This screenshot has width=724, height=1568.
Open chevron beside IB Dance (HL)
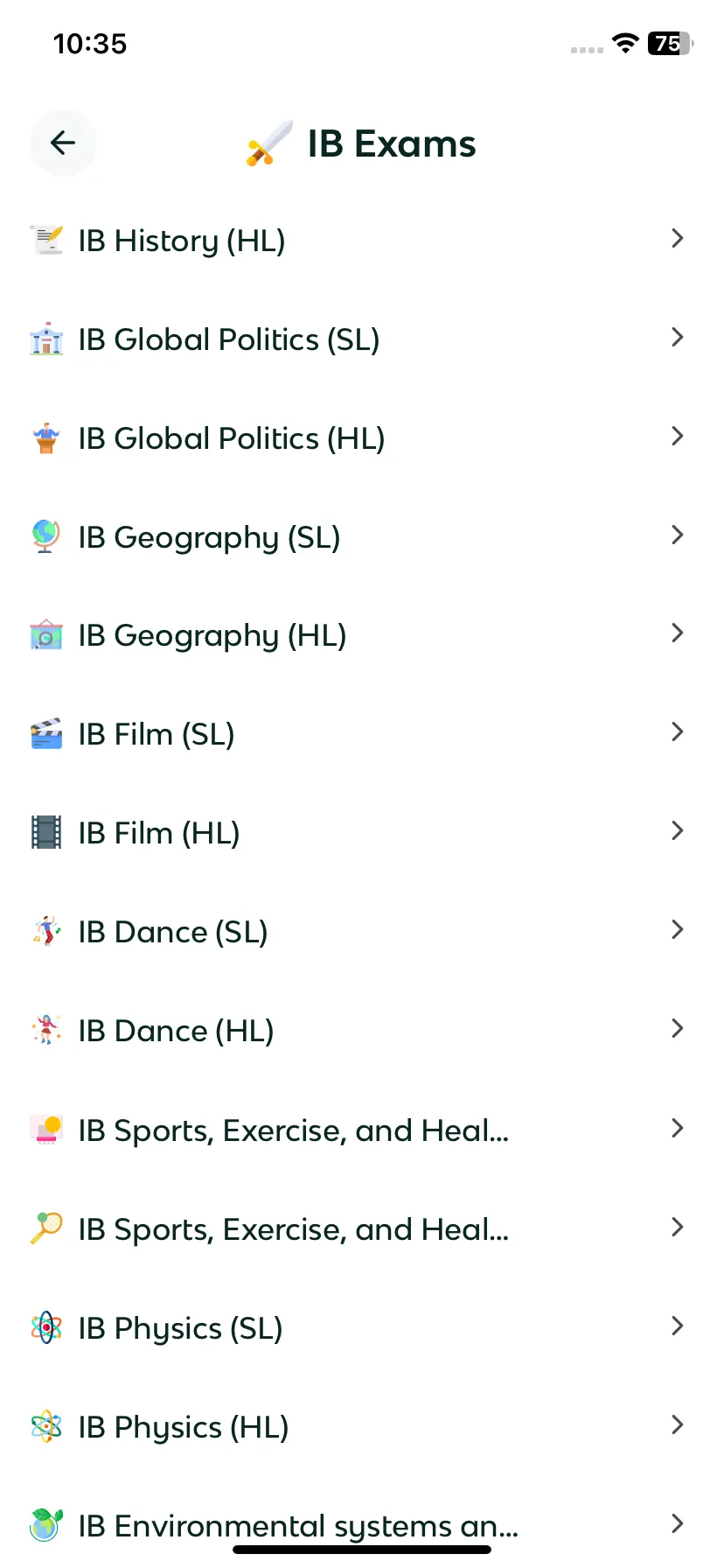pyautogui.click(x=677, y=1029)
